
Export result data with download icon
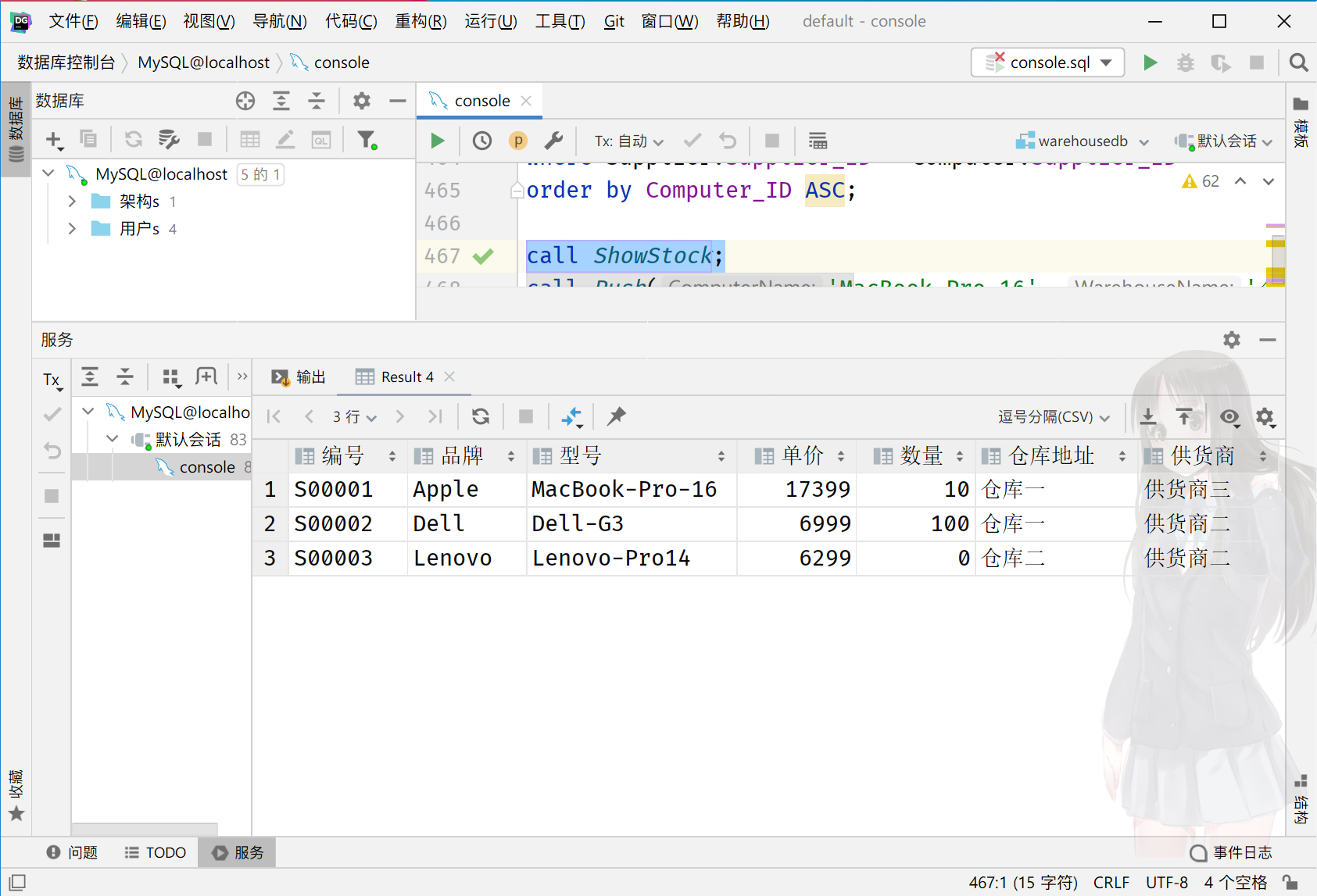pyautogui.click(x=1147, y=417)
